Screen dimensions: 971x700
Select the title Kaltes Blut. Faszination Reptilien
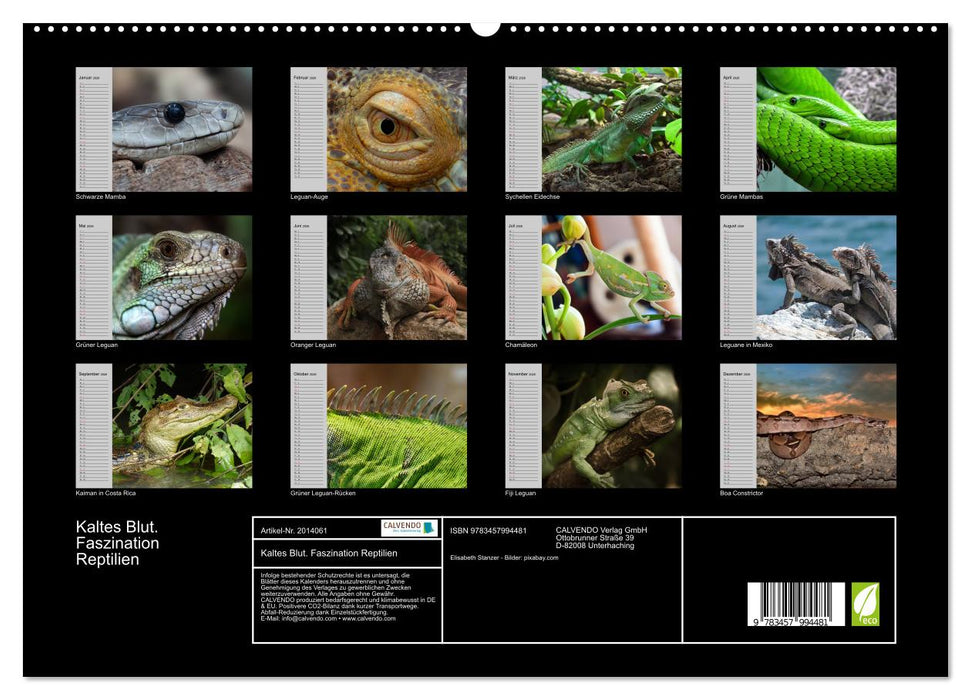tap(115, 543)
